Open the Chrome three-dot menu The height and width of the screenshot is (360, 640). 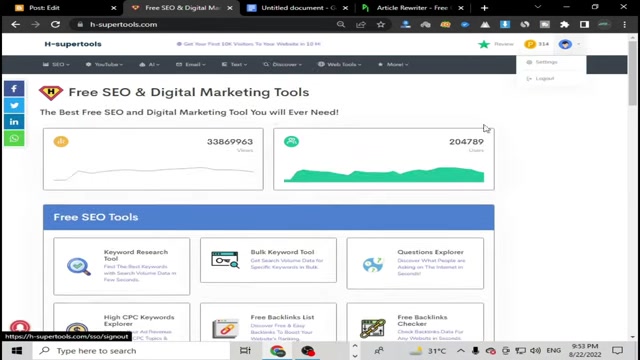click(624, 24)
